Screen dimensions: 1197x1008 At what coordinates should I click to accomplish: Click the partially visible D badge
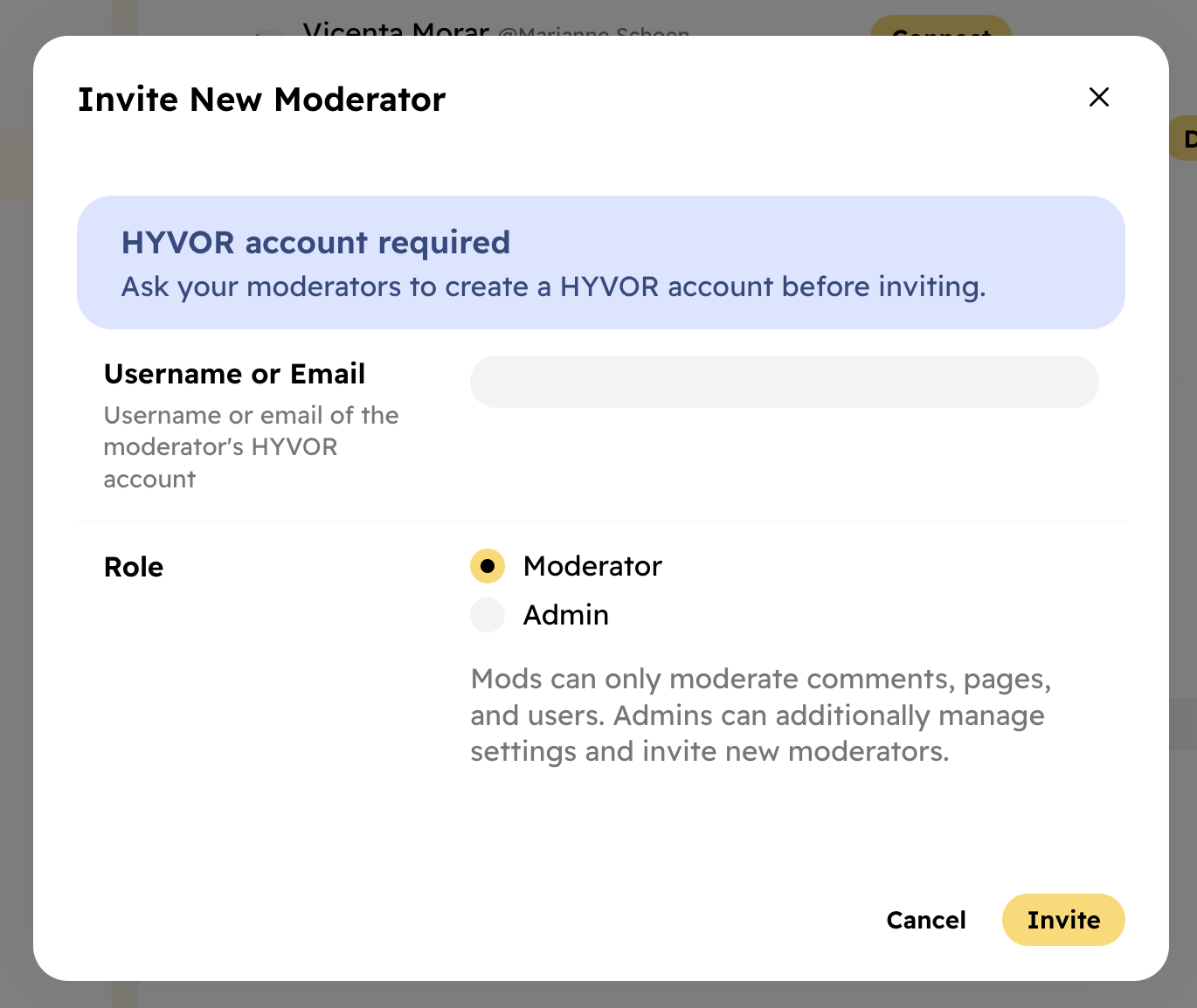tap(1187, 137)
